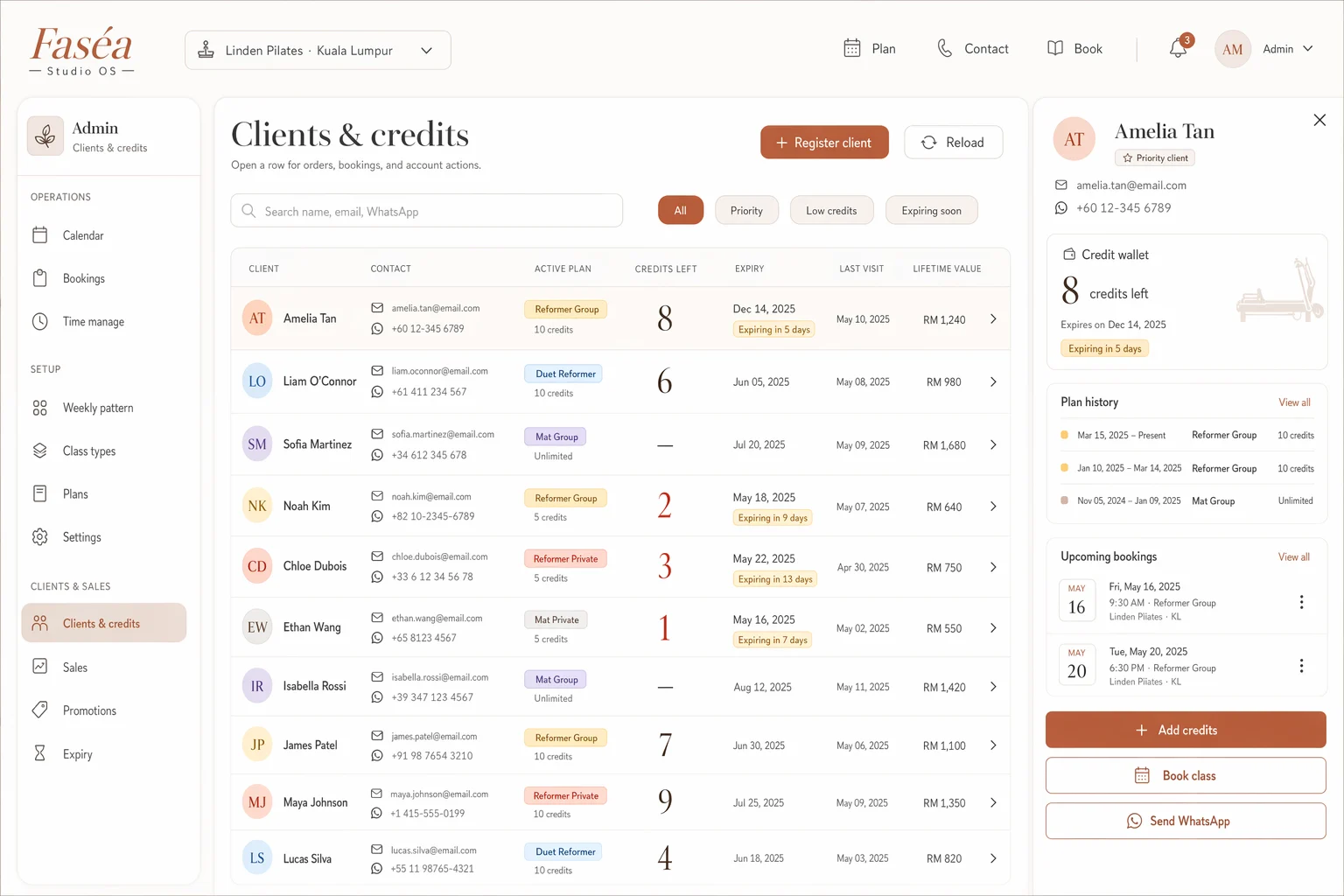The height and width of the screenshot is (896, 1344).
Task: Expand Sofia Martinez's row chevron
Action: tap(993, 444)
